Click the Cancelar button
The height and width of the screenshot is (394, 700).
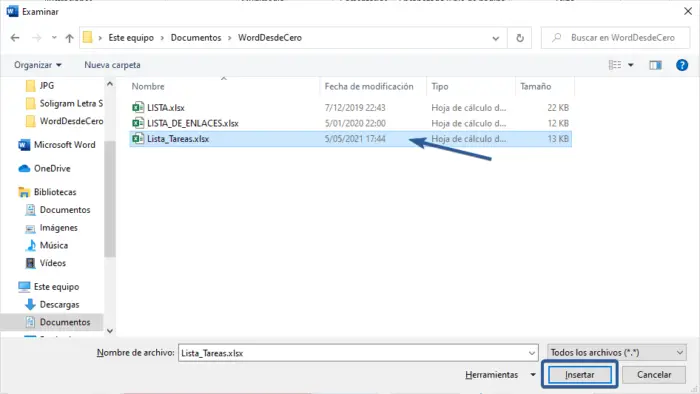[x=654, y=375]
